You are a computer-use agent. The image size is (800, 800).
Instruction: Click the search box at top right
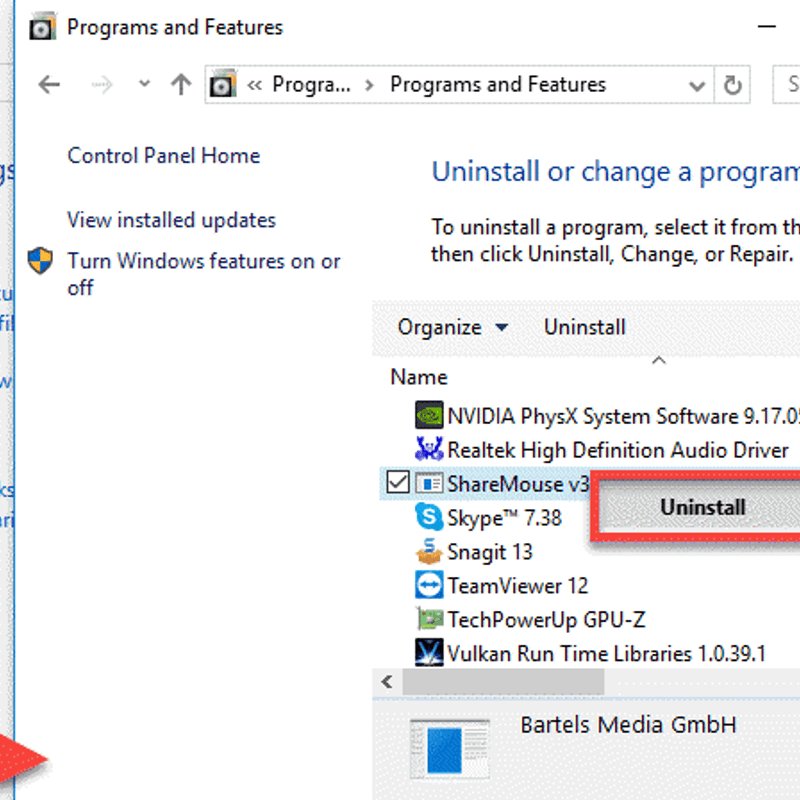click(786, 85)
